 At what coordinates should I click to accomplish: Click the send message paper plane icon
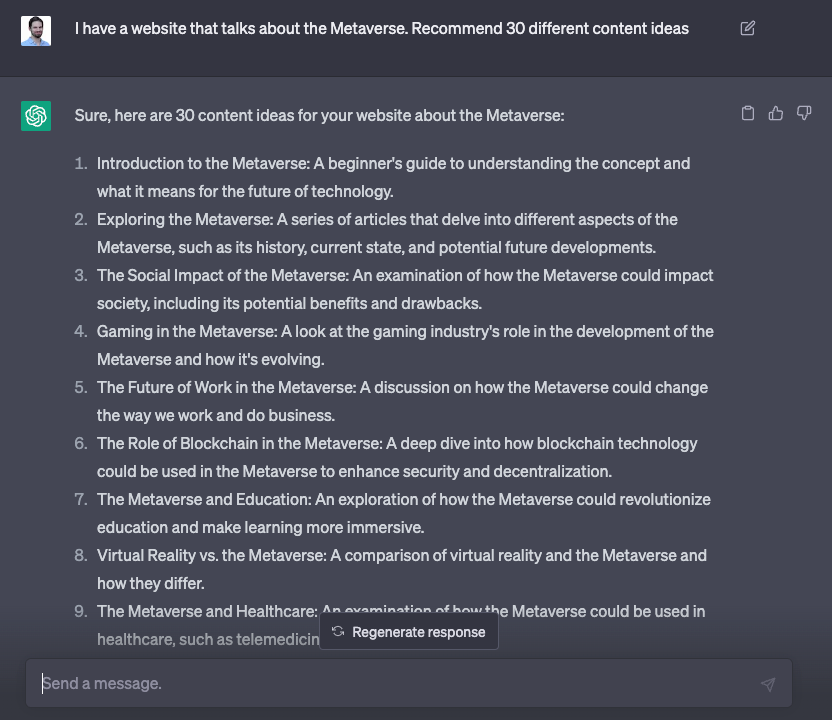768,683
